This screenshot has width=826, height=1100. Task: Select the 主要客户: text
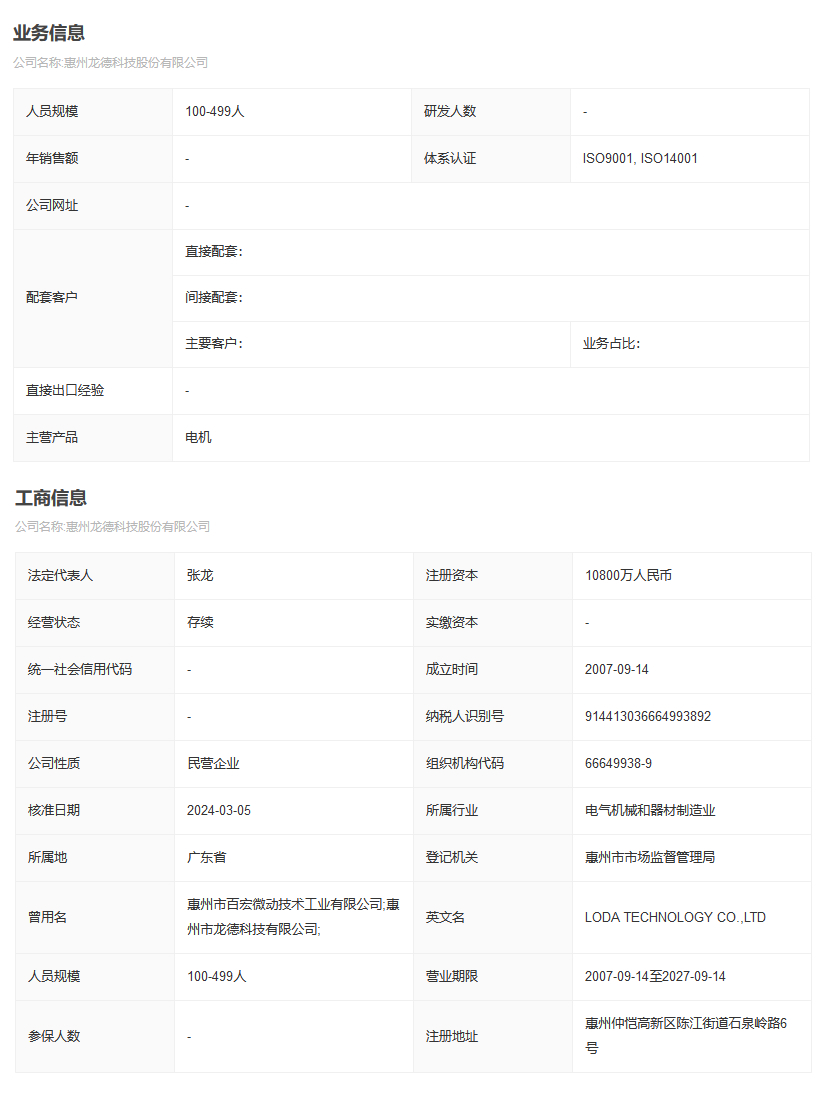coord(214,344)
